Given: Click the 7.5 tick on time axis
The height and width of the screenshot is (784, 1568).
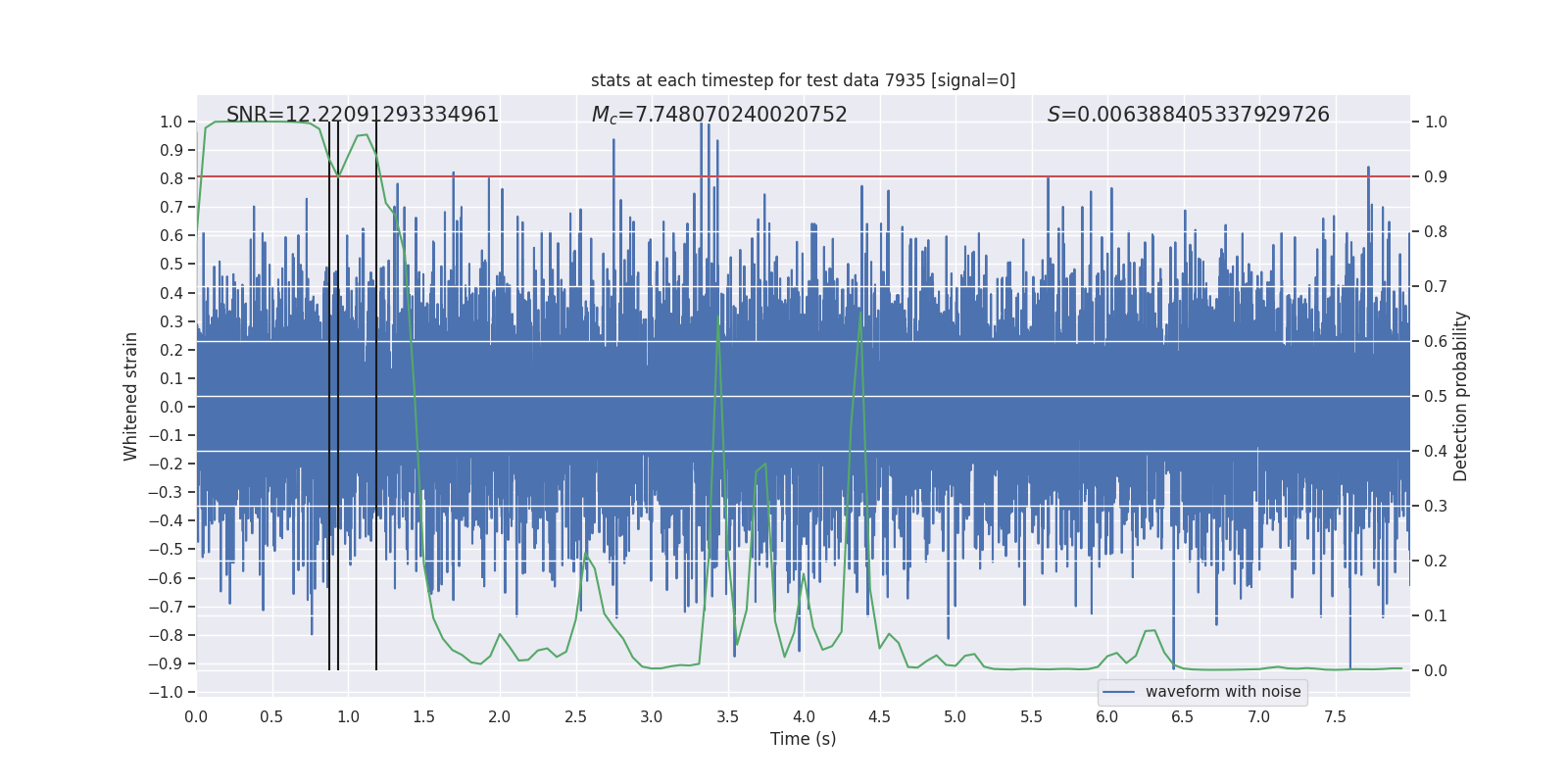Looking at the screenshot, I should [x=1335, y=716].
